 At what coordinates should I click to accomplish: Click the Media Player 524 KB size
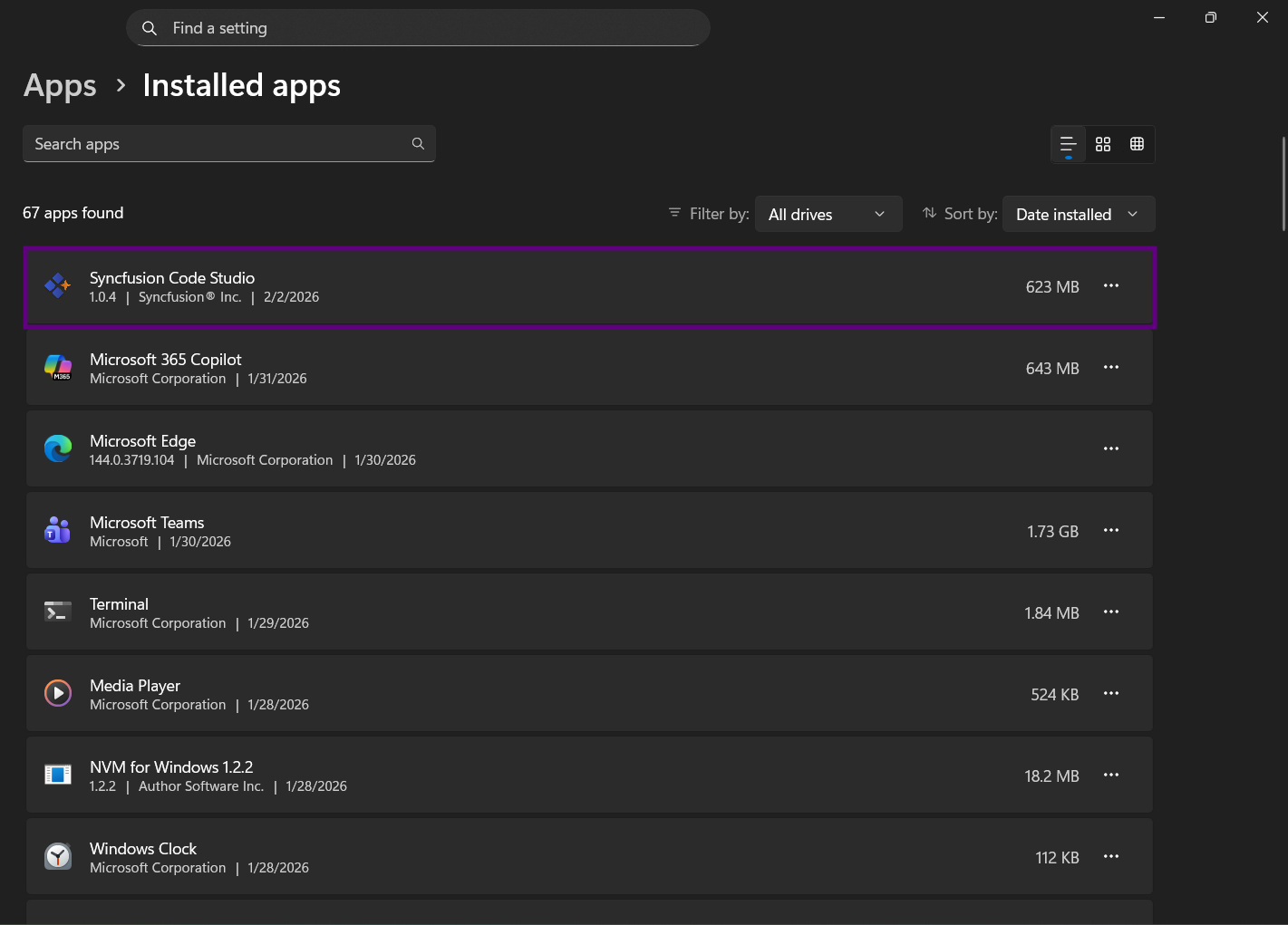click(x=1055, y=695)
